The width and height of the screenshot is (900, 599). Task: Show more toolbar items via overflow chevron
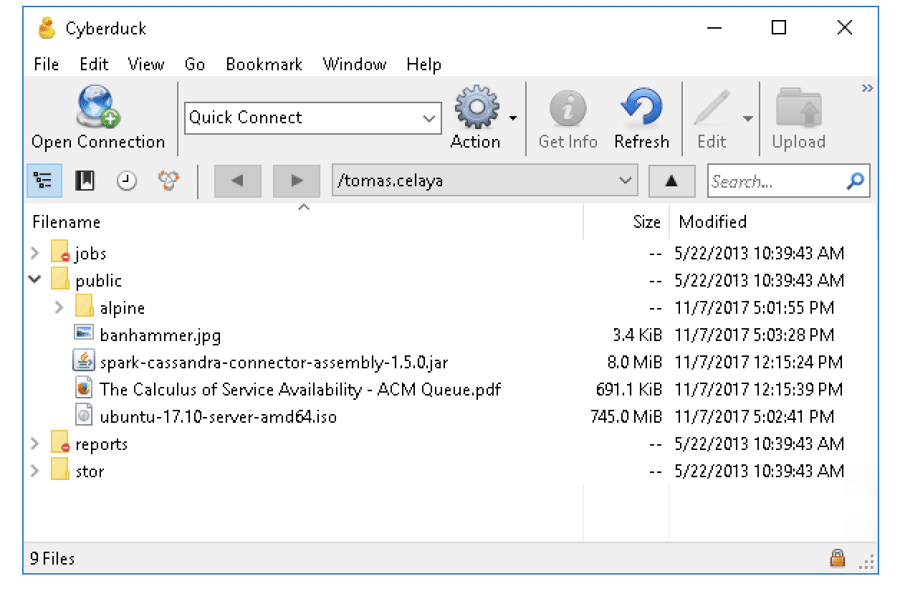point(867,88)
